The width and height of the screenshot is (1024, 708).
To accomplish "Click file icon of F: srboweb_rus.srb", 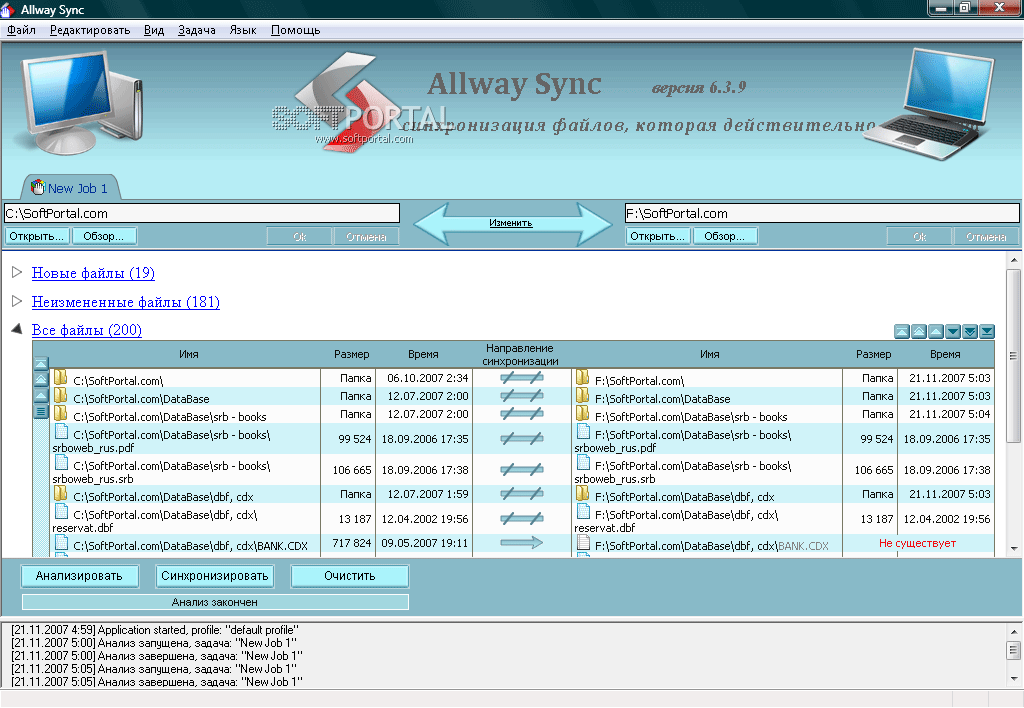I will click(583, 462).
